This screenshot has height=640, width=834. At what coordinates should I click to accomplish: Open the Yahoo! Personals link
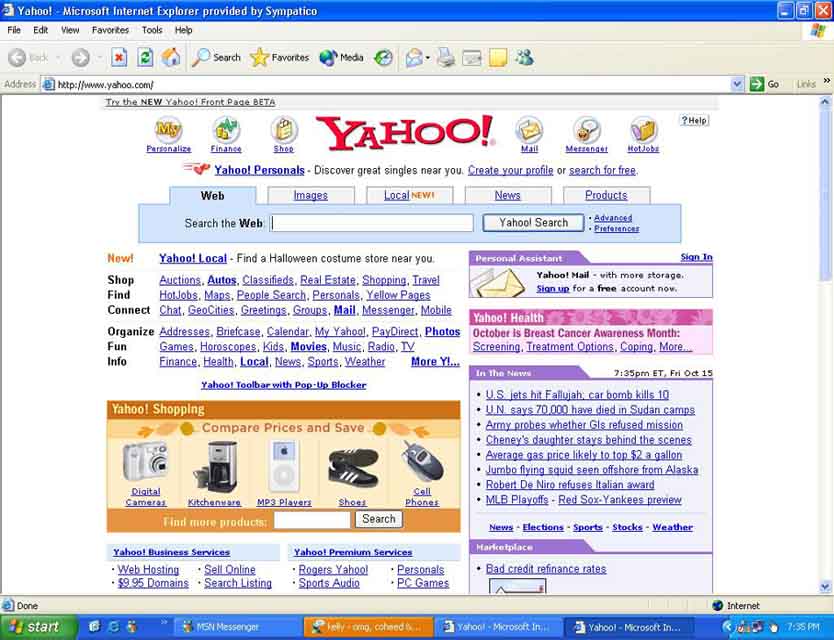coord(259,170)
